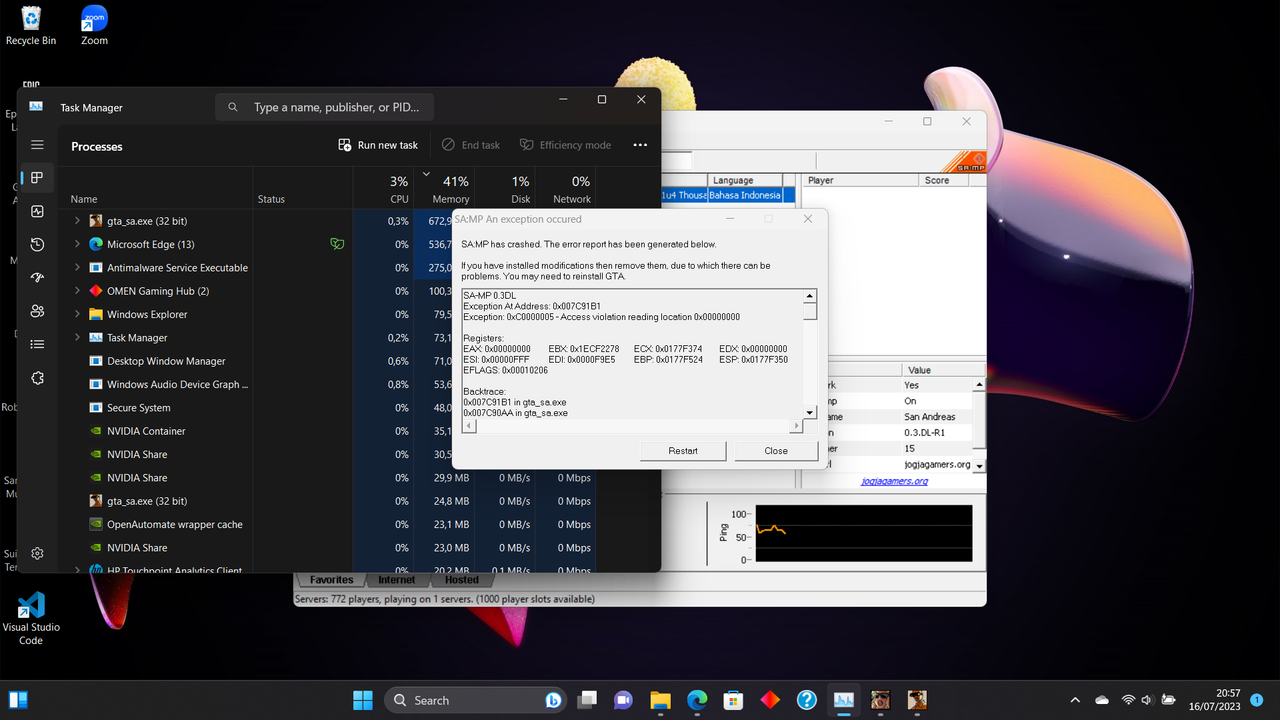
Task: Open Task Manager Settings gear
Action: pyautogui.click(x=37, y=553)
